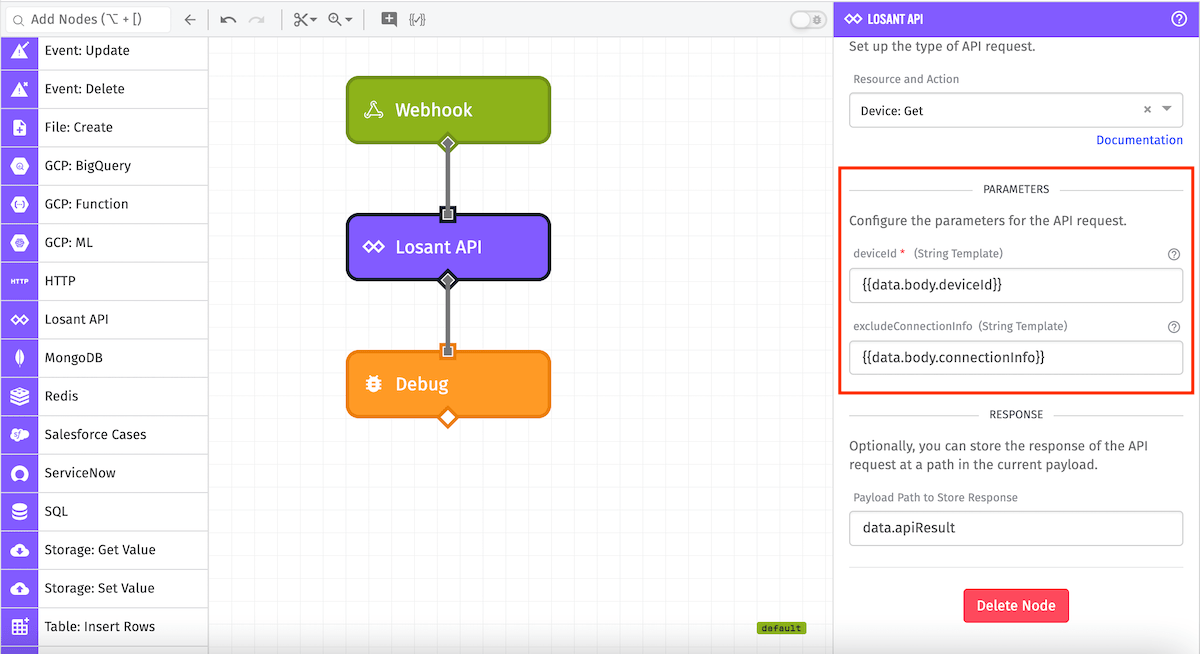Open the Documentation link

point(1139,140)
